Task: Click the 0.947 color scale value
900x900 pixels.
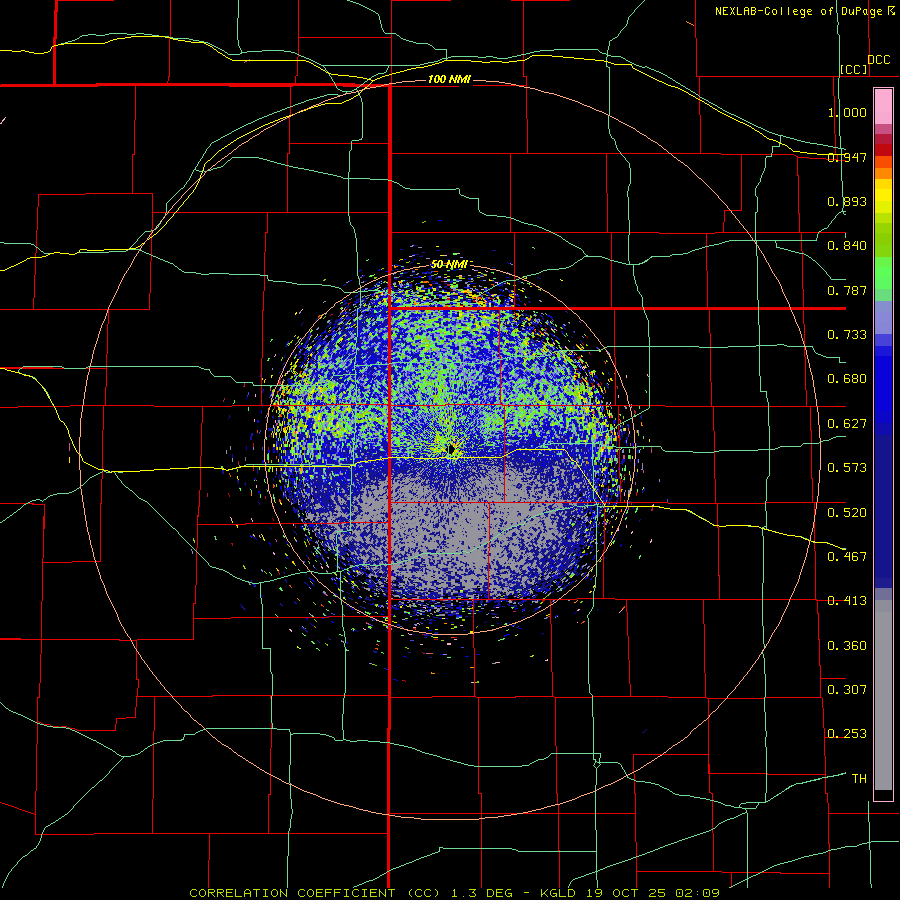Action: coord(847,157)
